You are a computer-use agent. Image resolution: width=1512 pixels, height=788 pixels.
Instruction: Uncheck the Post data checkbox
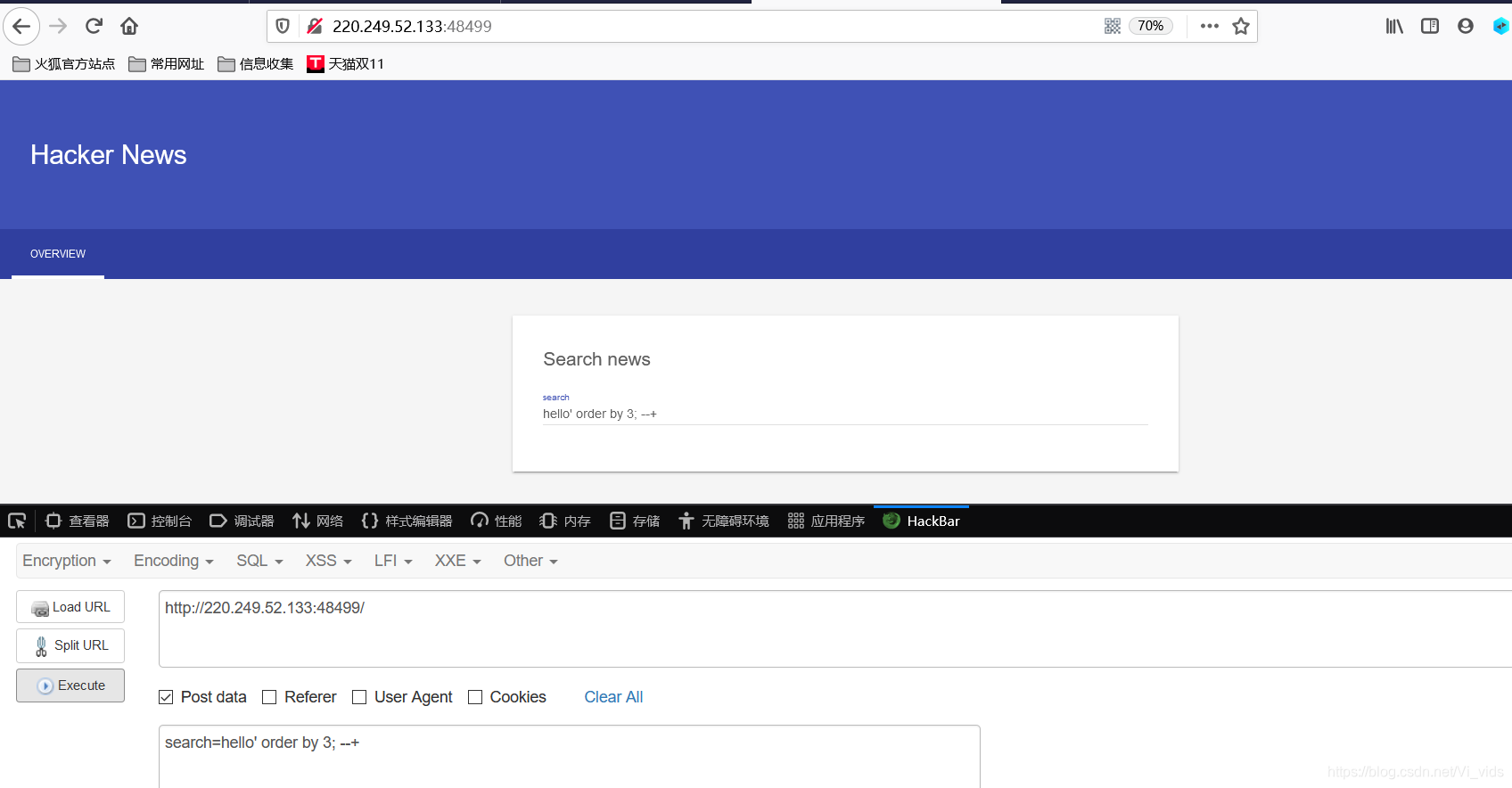click(x=166, y=697)
